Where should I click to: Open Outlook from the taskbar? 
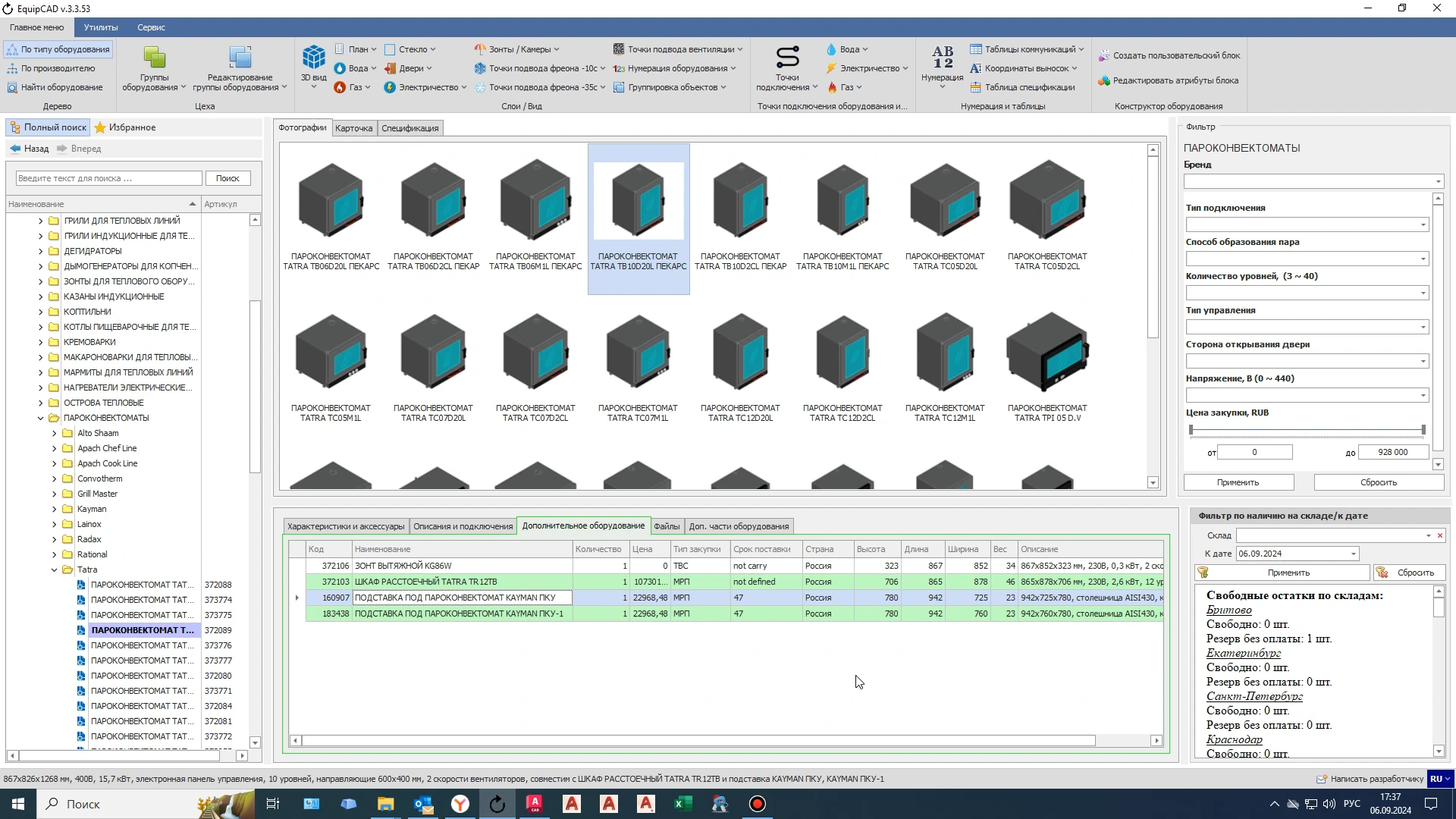(422, 804)
